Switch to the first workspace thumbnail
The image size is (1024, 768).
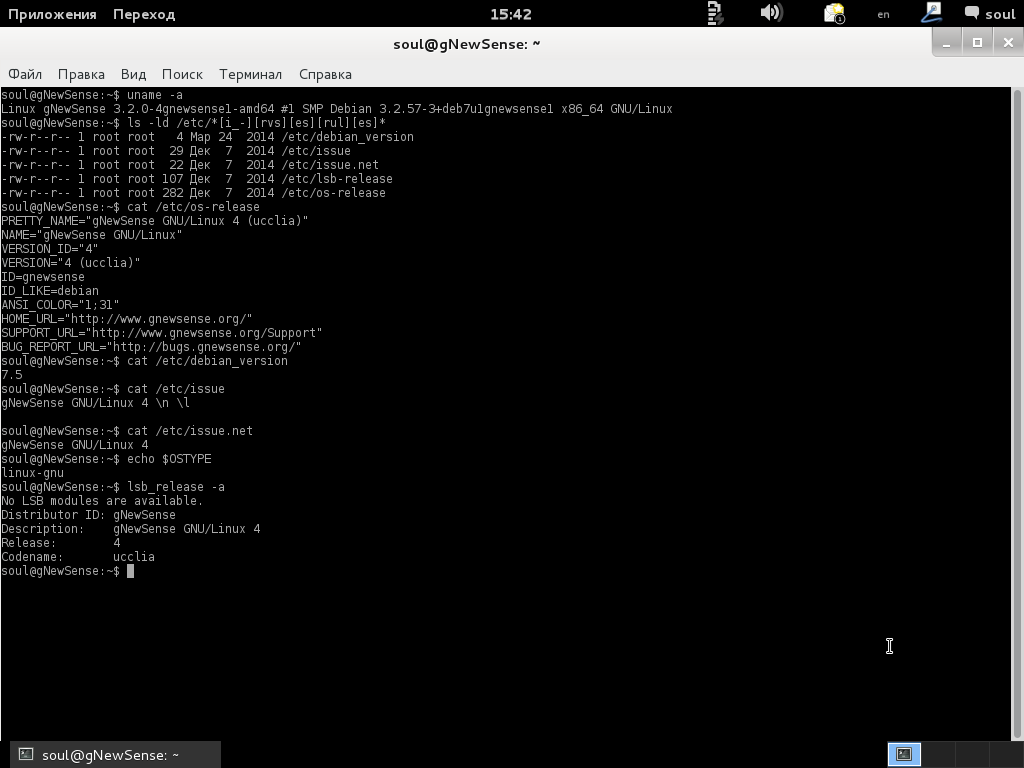[x=904, y=754]
